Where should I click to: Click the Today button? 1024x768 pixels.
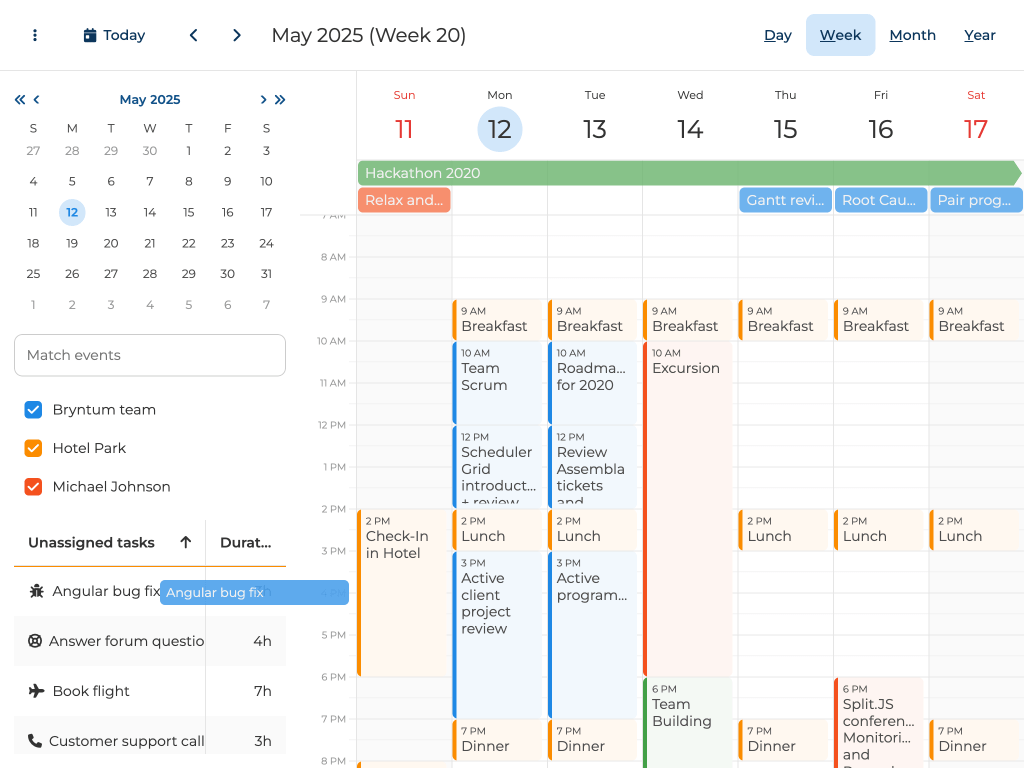(x=114, y=35)
